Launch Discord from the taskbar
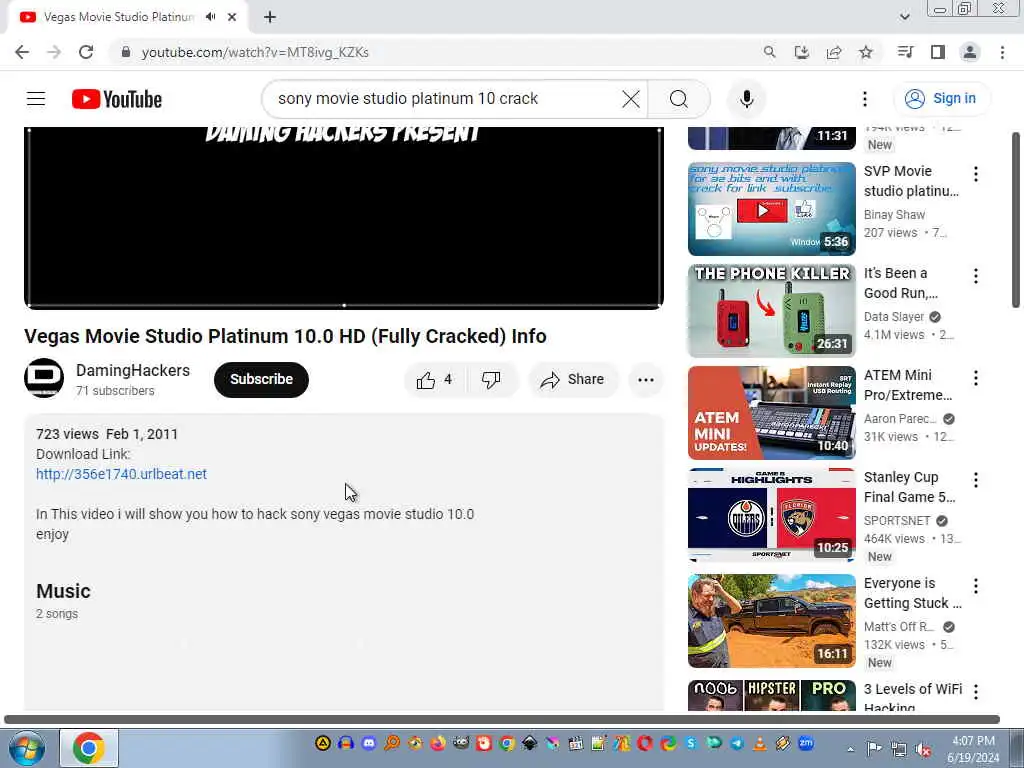Screen dimensions: 1024x768 coord(369,743)
